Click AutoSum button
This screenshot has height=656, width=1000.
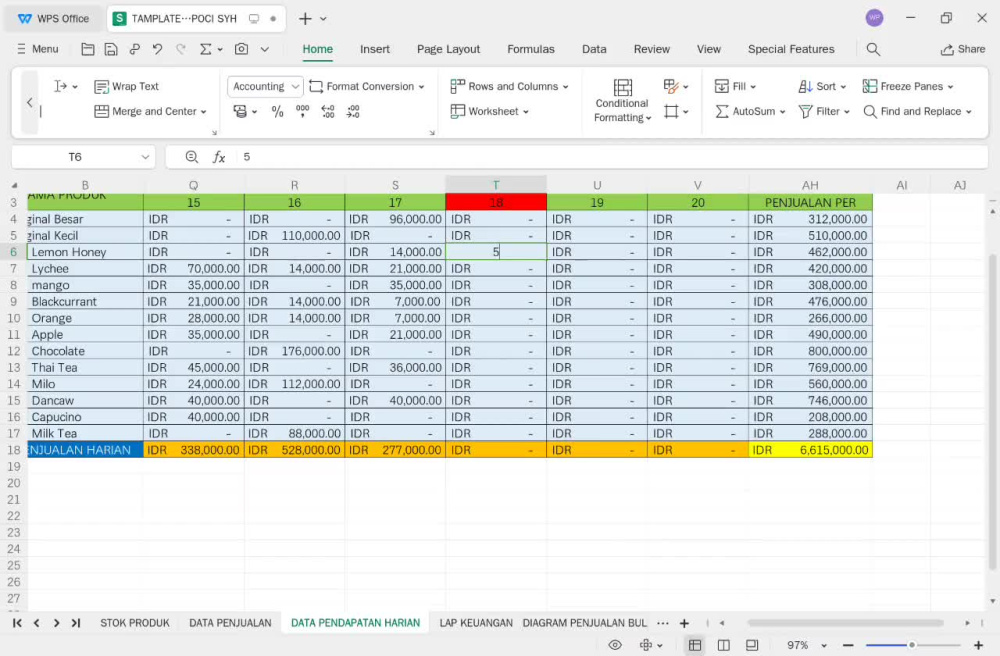click(750, 112)
